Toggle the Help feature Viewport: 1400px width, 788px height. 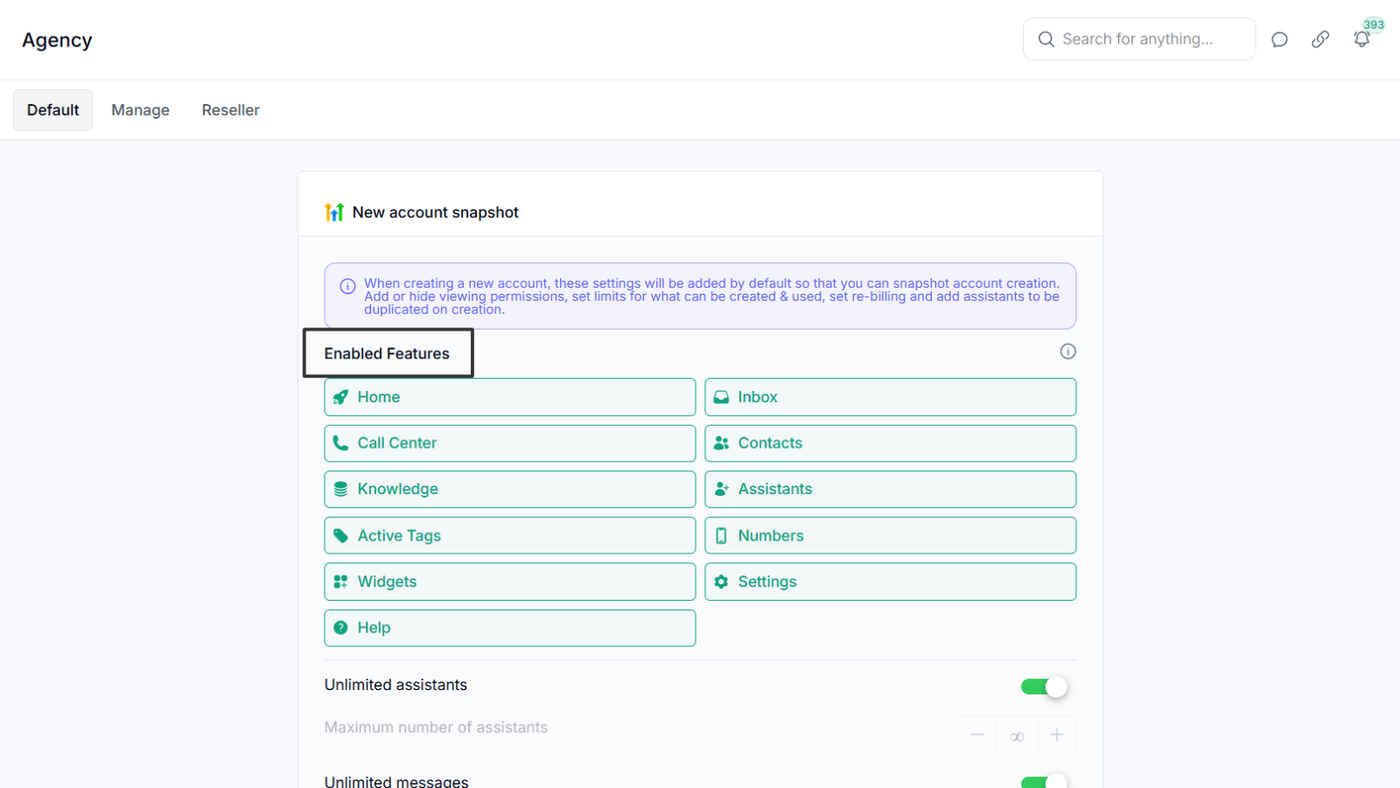(x=510, y=628)
